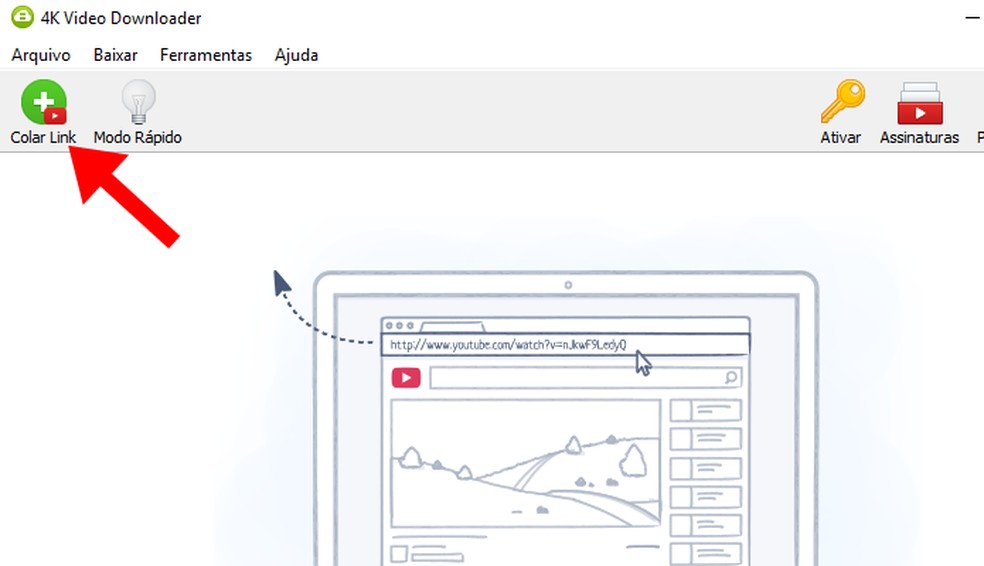Open the Arquivo menu
This screenshot has width=984, height=566.
(x=41, y=55)
